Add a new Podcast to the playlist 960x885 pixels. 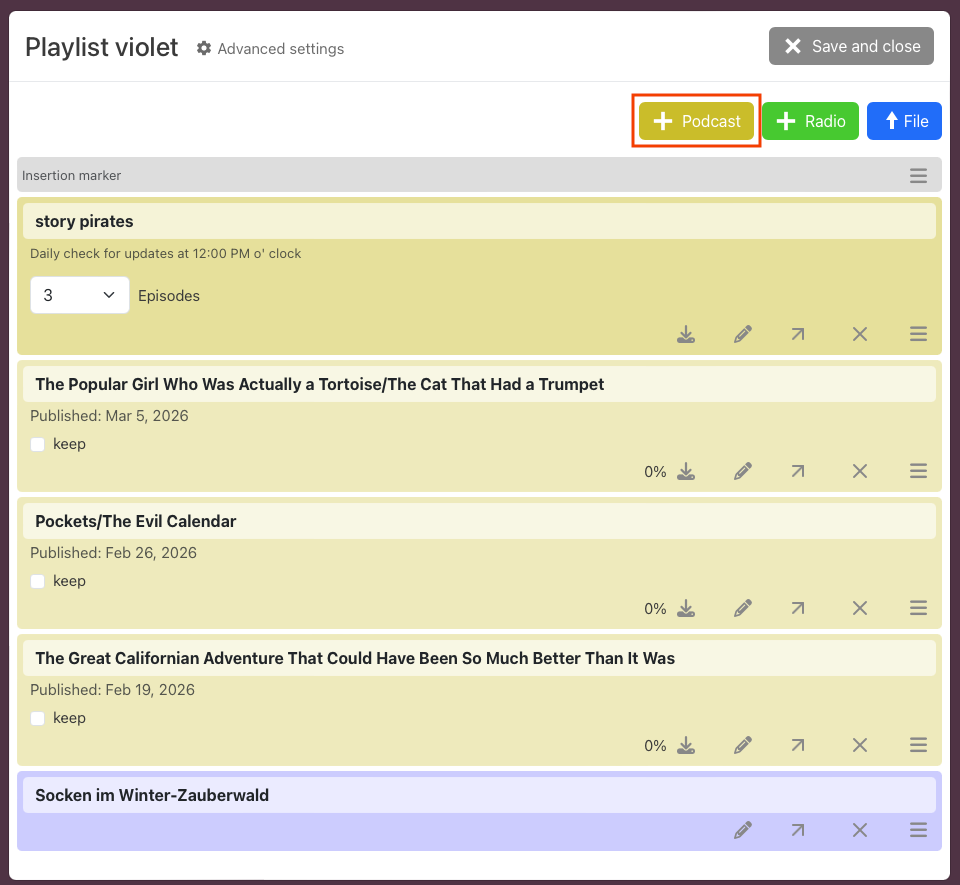click(x=697, y=121)
